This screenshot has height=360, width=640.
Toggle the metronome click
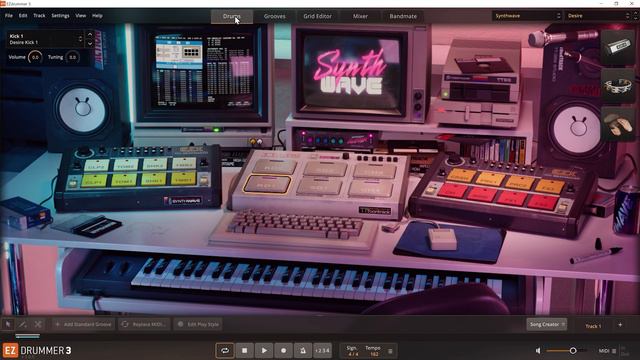(x=303, y=350)
